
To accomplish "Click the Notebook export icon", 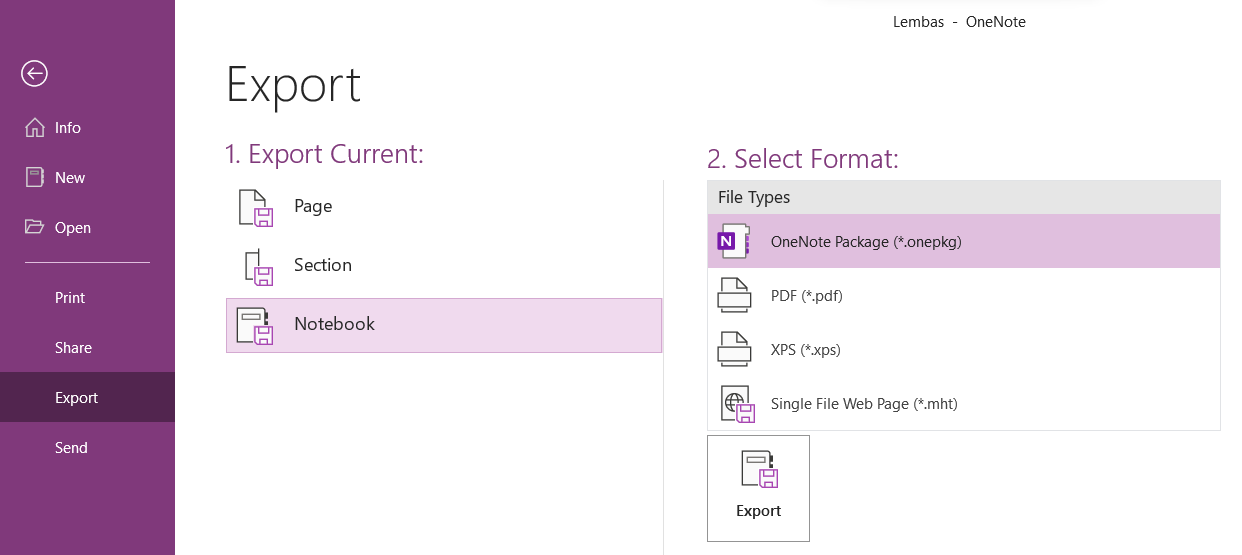I will (255, 326).
